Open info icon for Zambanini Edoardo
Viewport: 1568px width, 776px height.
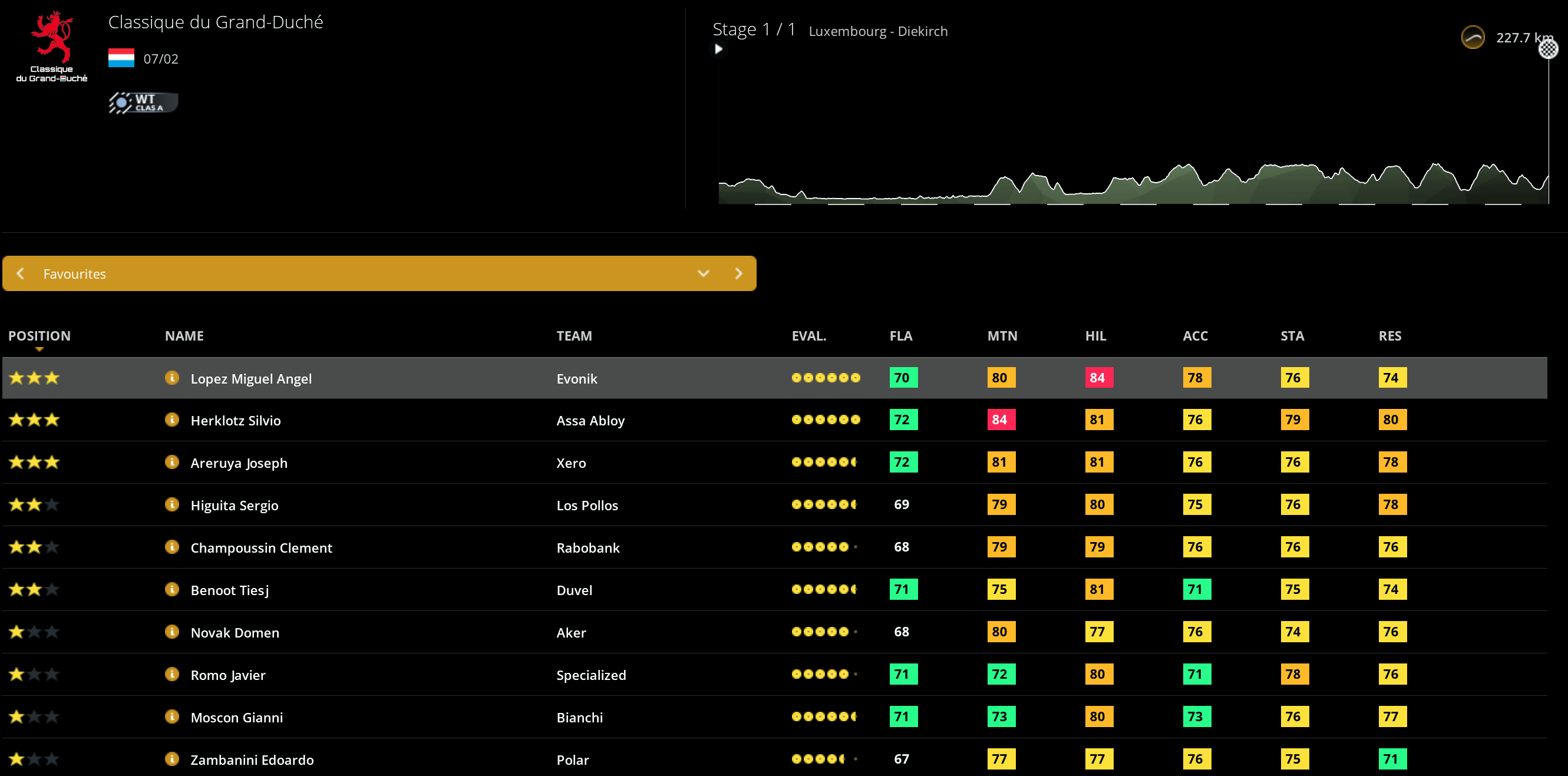click(171, 759)
